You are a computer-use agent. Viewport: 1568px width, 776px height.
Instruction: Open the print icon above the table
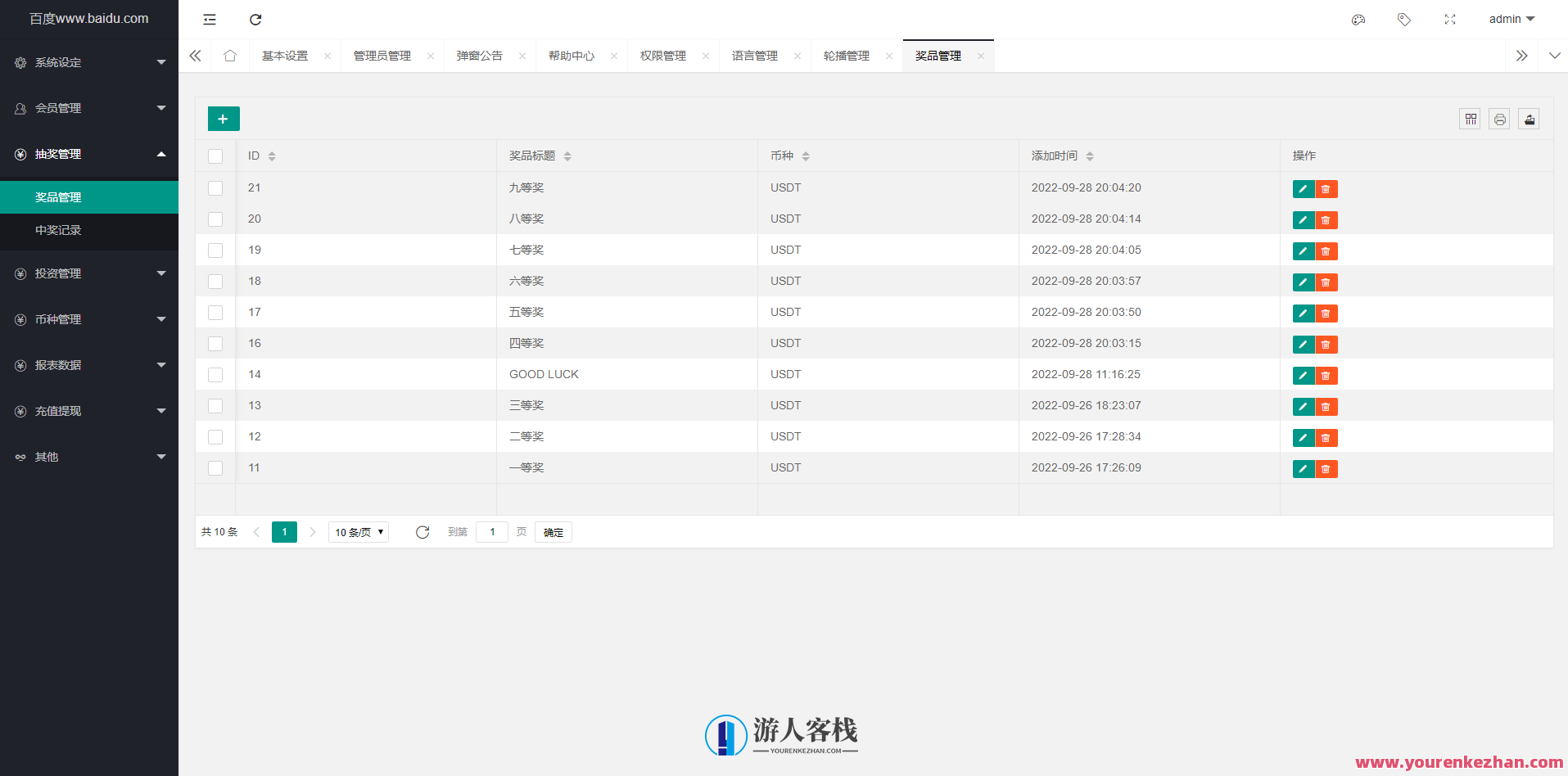click(x=1499, y=119)
